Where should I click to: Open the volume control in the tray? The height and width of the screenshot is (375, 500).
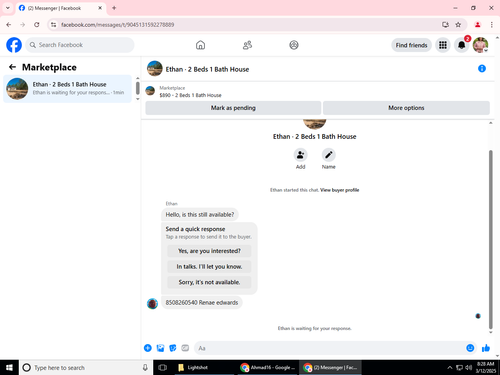click(469, 367)
